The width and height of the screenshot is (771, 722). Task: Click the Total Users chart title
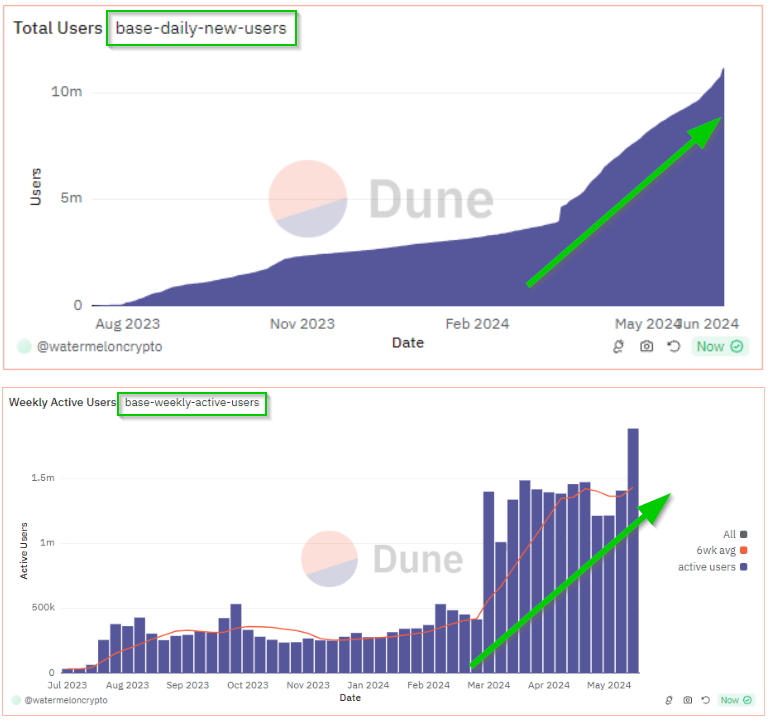(58, 28)
